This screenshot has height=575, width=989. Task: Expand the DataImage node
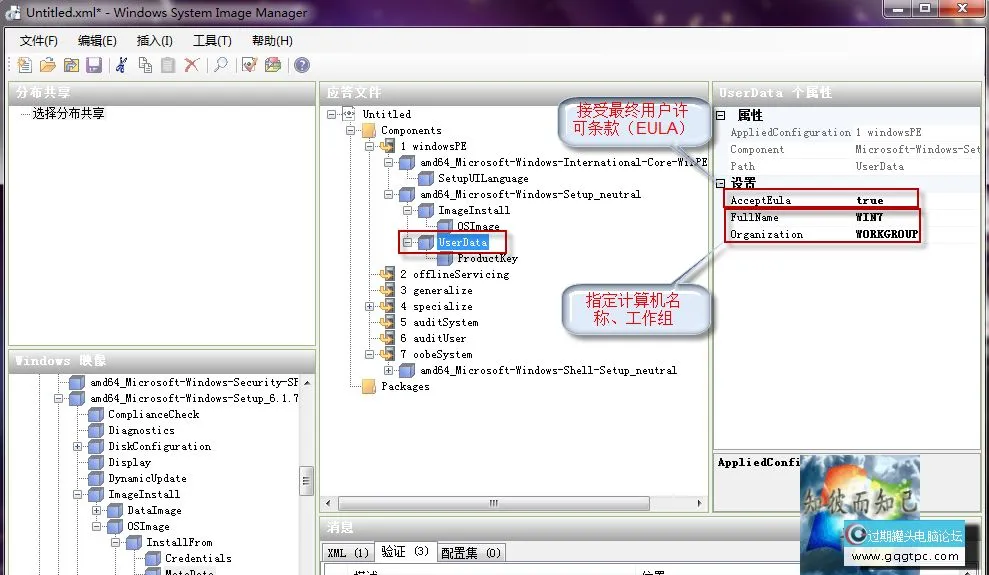96,510
